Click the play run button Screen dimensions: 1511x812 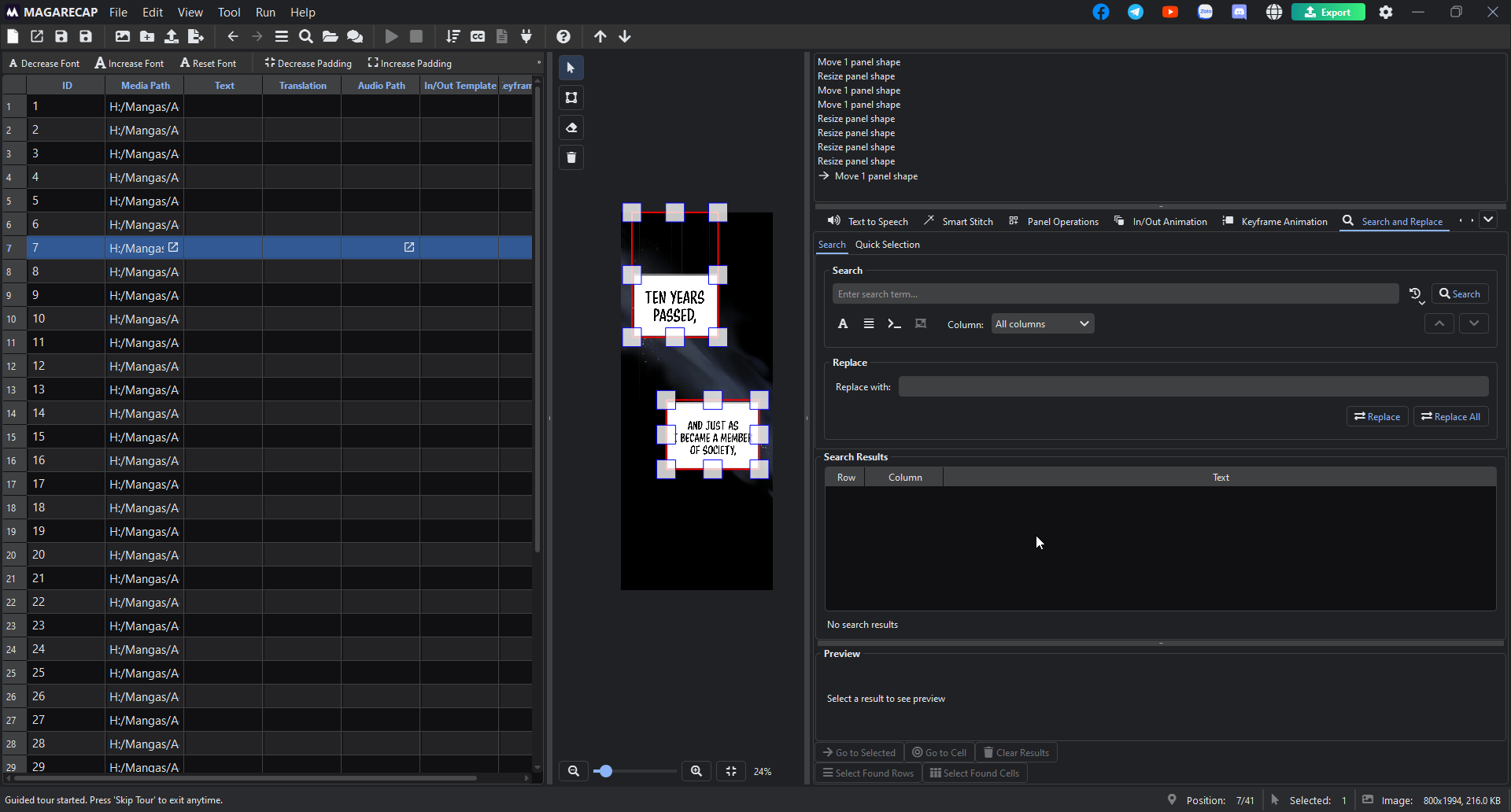coord(392,36)
